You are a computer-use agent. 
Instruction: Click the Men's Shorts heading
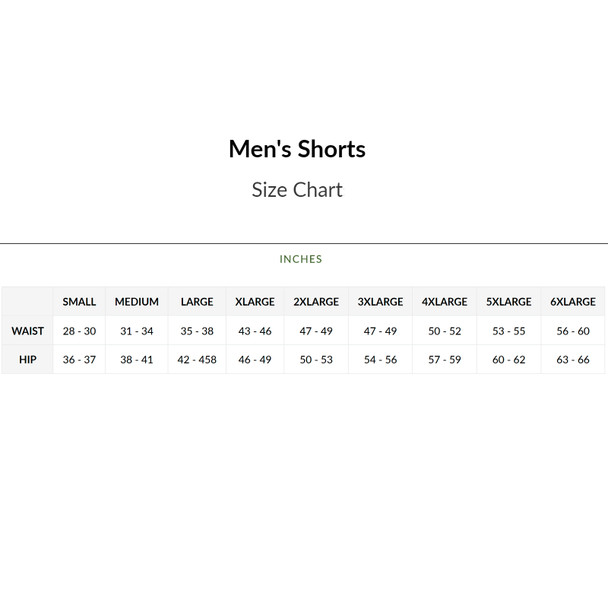tap(297, 150)
